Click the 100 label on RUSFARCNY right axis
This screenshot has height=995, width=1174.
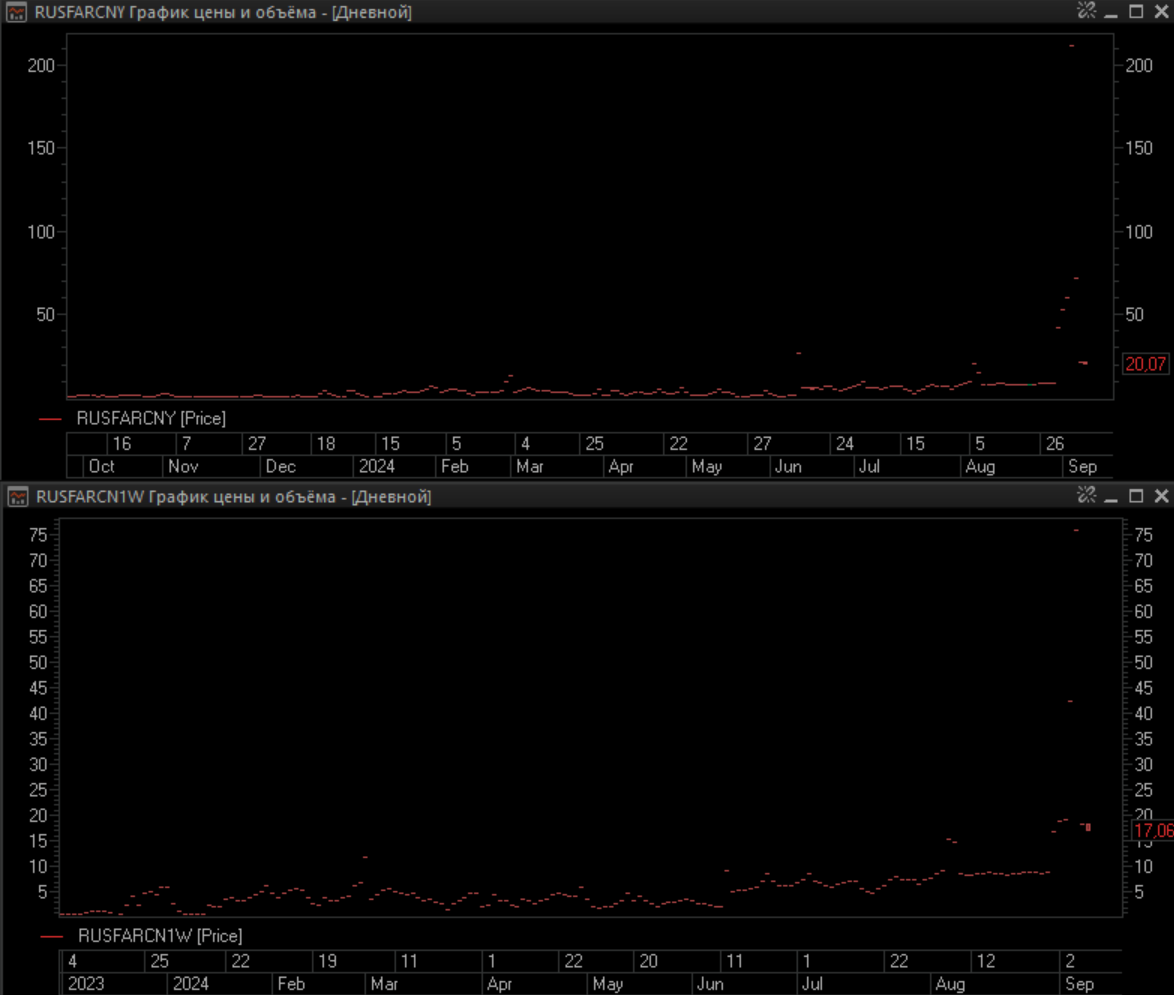[1139, 232]
